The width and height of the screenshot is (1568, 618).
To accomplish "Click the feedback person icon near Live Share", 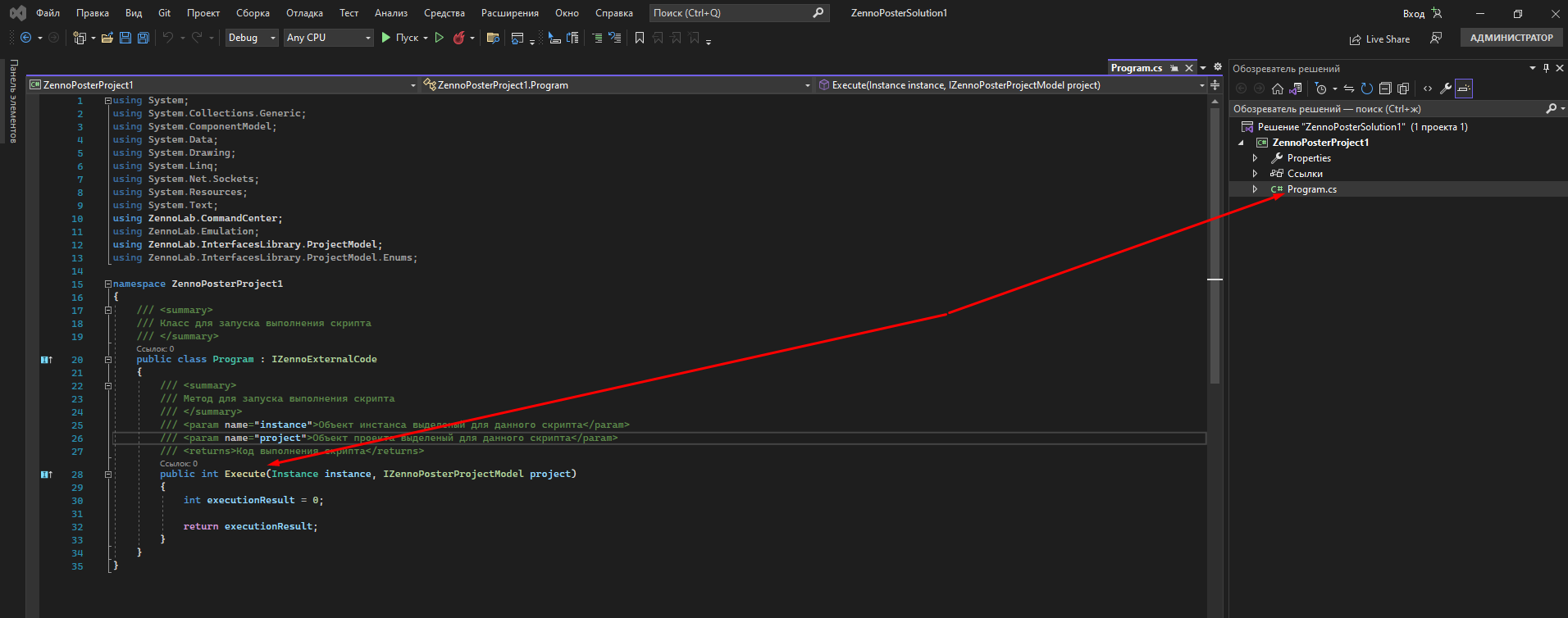I will click(x=1436, y=38).
